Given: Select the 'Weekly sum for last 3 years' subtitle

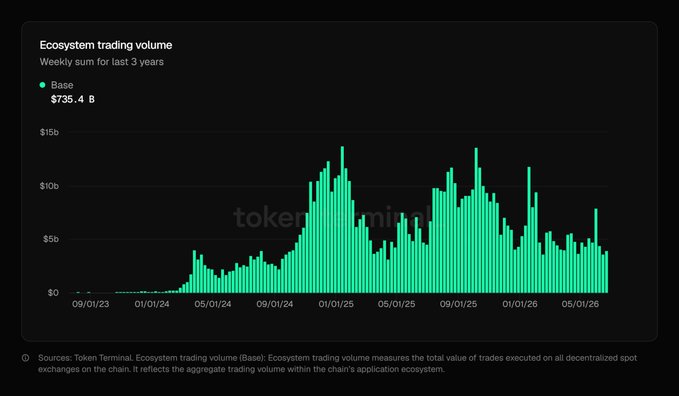Looking at the screenshot, I should tap(102, 62).
